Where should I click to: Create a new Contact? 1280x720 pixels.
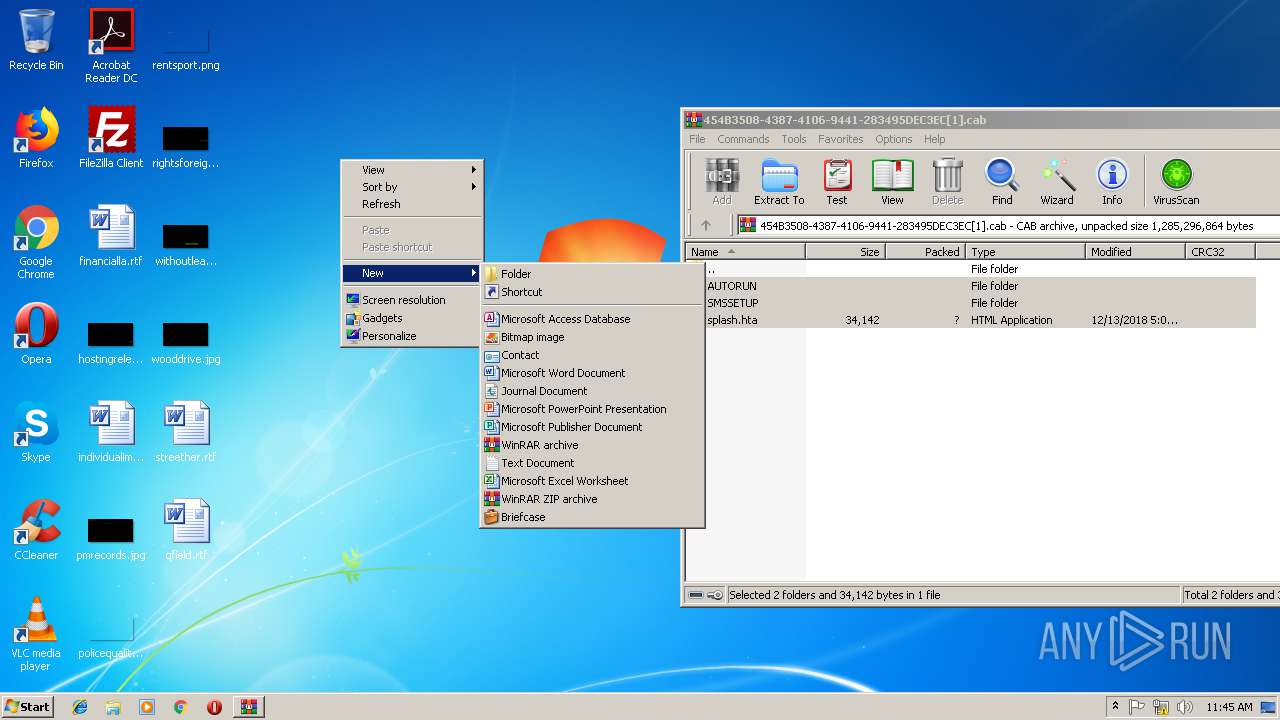click(592, 355)
